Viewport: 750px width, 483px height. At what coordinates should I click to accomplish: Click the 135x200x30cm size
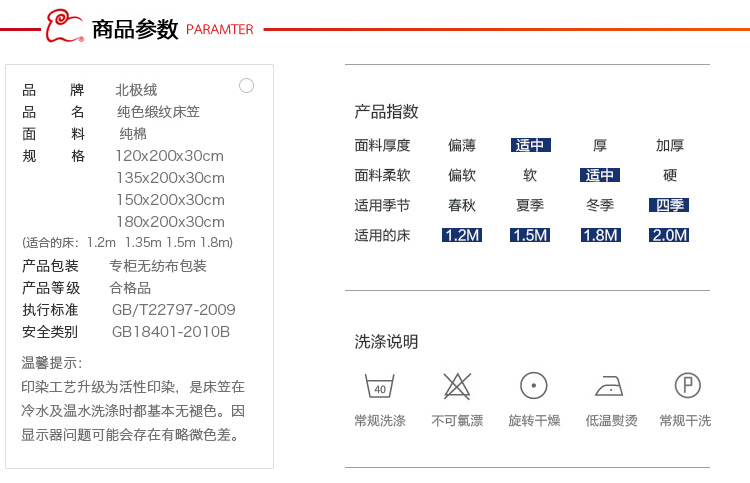point(170,178)
